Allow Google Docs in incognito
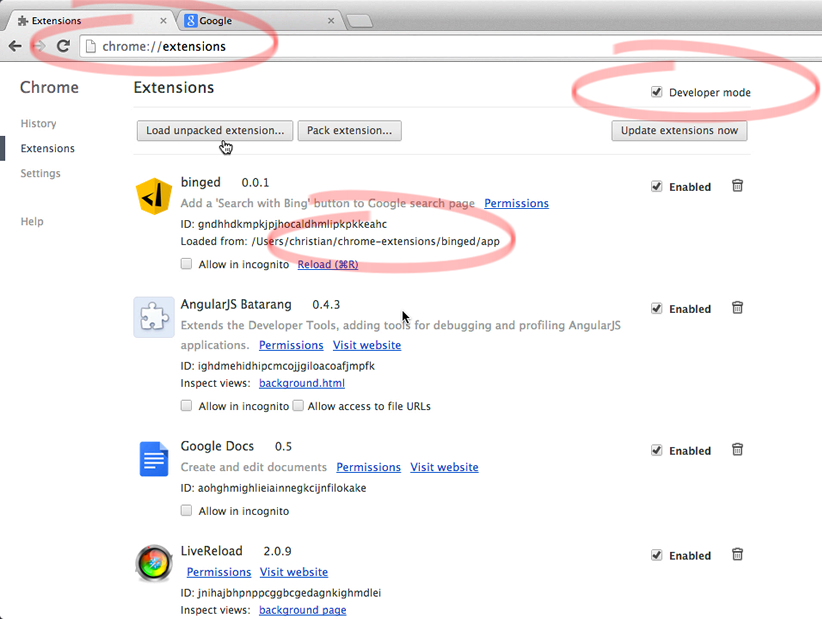This screenshot has width=822, height=619. (186, 511)
